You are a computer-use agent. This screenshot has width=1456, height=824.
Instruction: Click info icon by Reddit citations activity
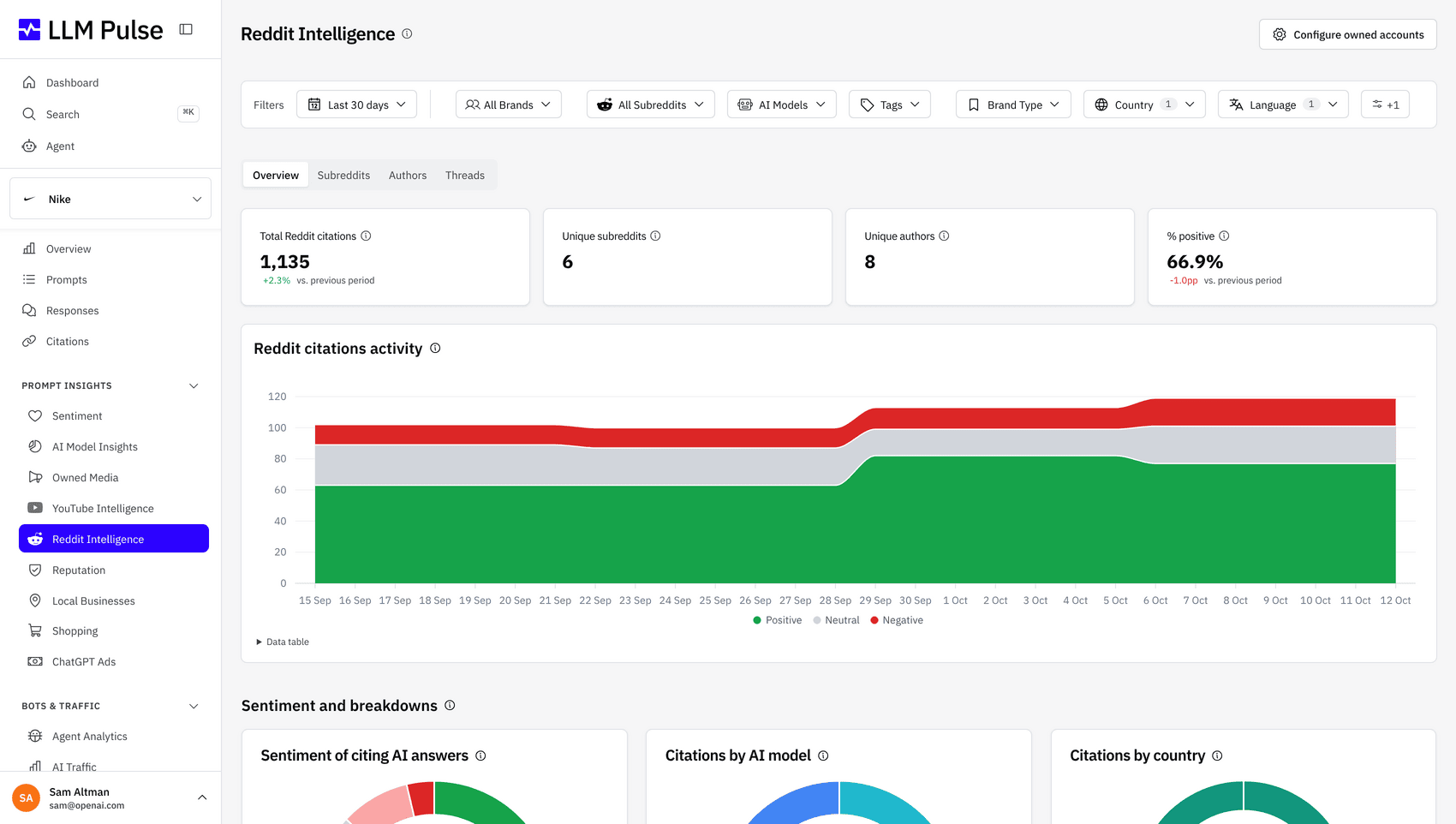pos(435,348)
